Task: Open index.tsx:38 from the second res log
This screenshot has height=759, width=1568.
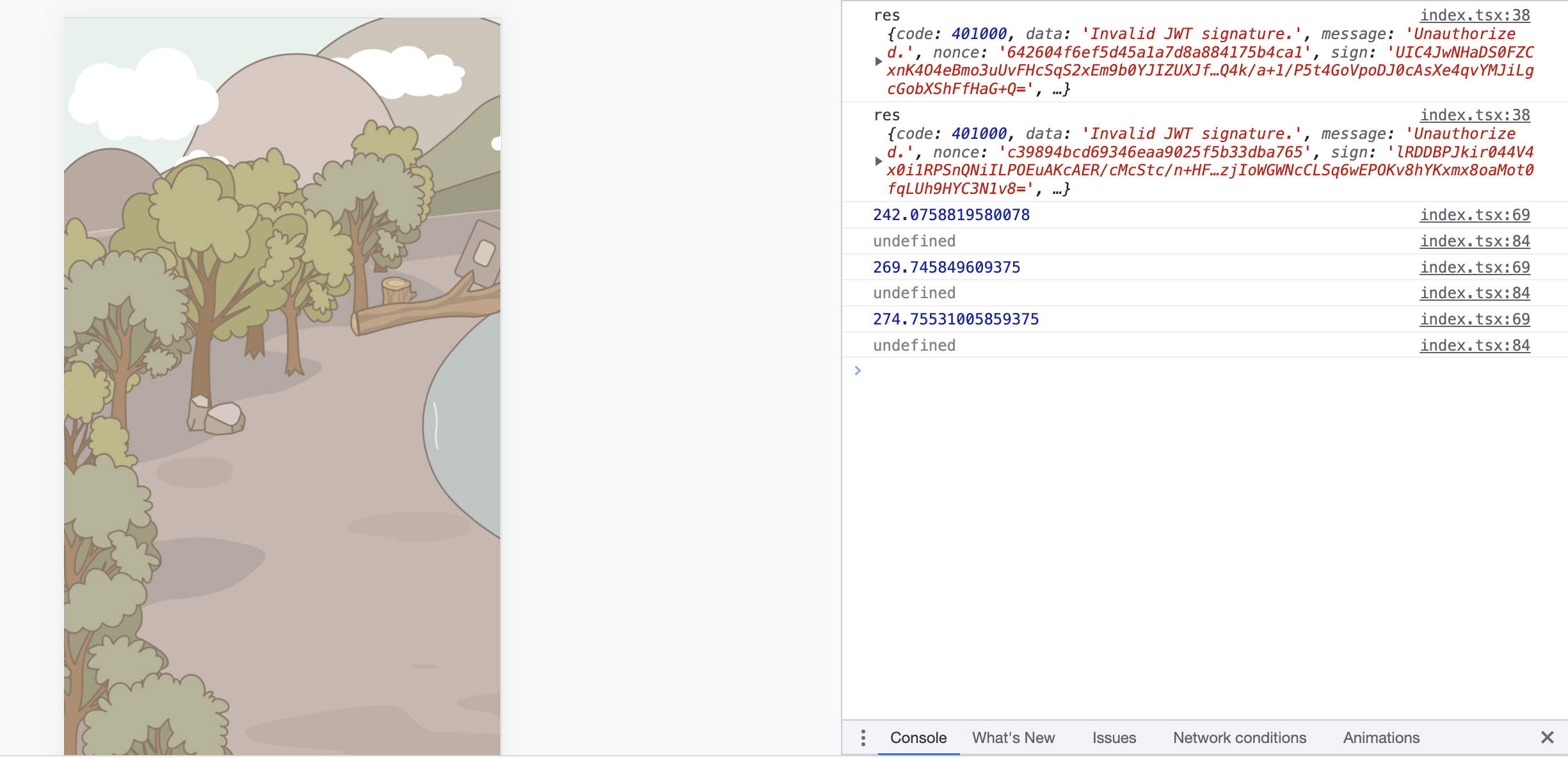Action: (1475, 115)
